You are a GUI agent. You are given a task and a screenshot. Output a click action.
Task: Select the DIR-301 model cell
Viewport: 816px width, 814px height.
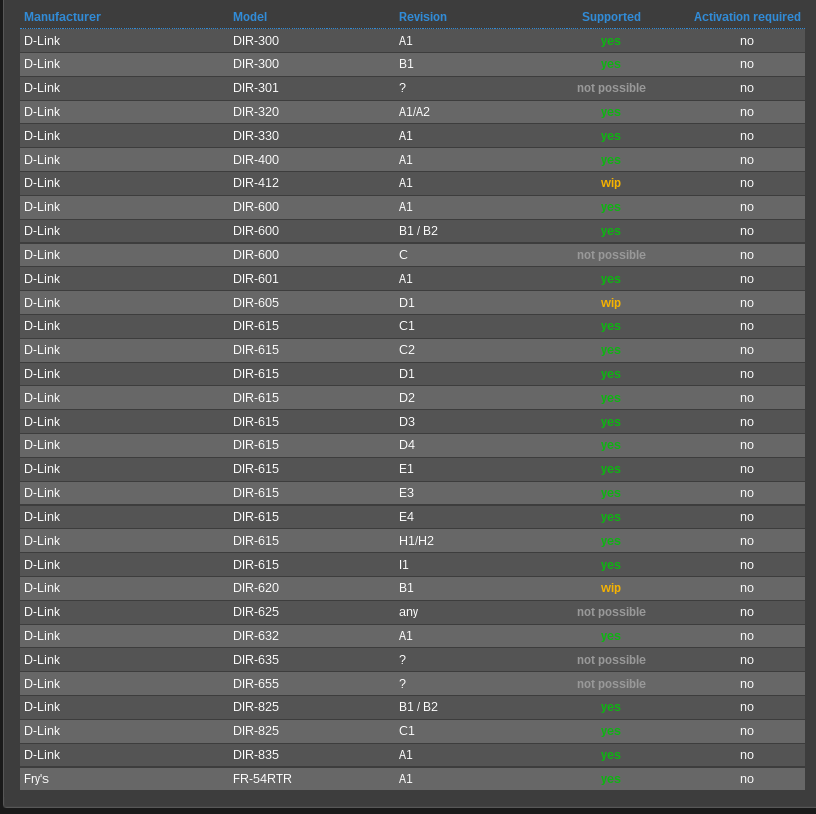(x=256, y=88)
